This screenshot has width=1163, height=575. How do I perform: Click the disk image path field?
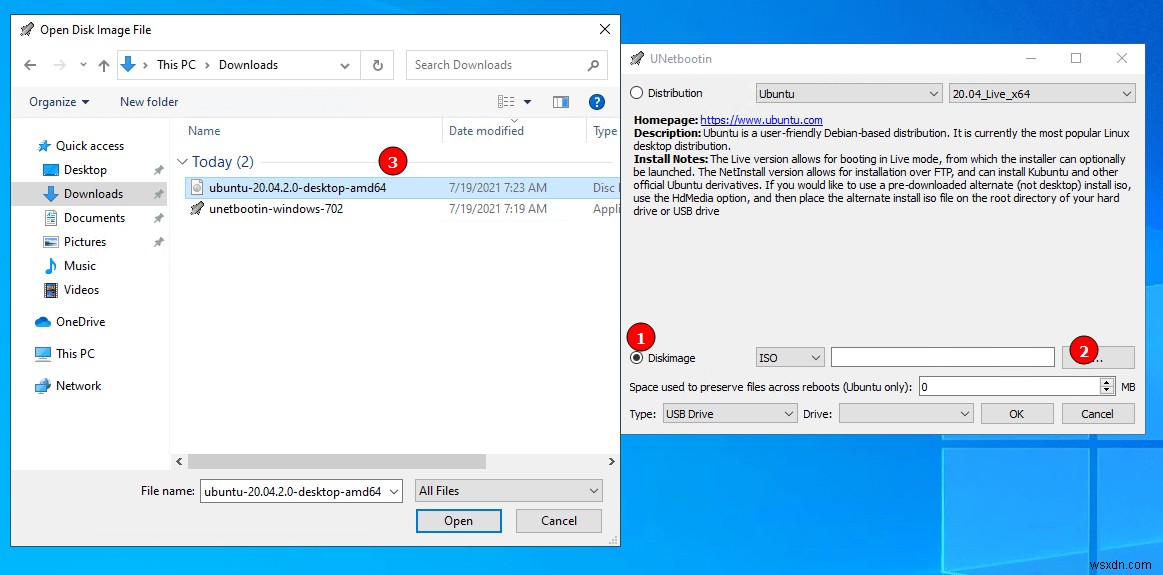coord(943,358)
